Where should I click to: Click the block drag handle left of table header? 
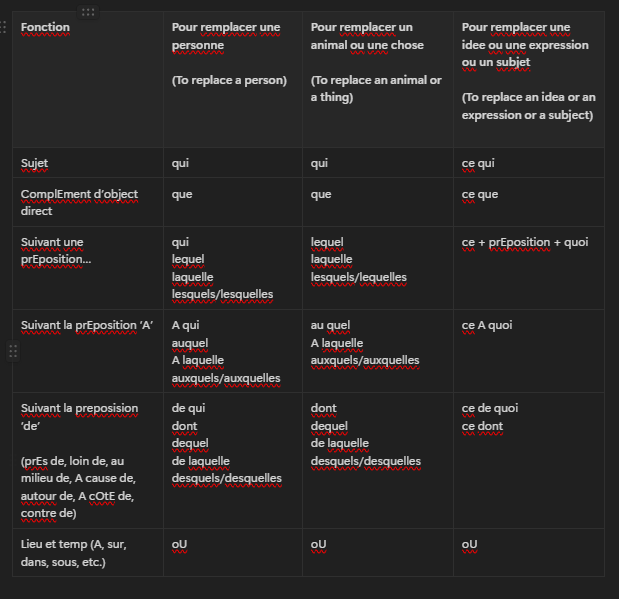coord(3,27)
